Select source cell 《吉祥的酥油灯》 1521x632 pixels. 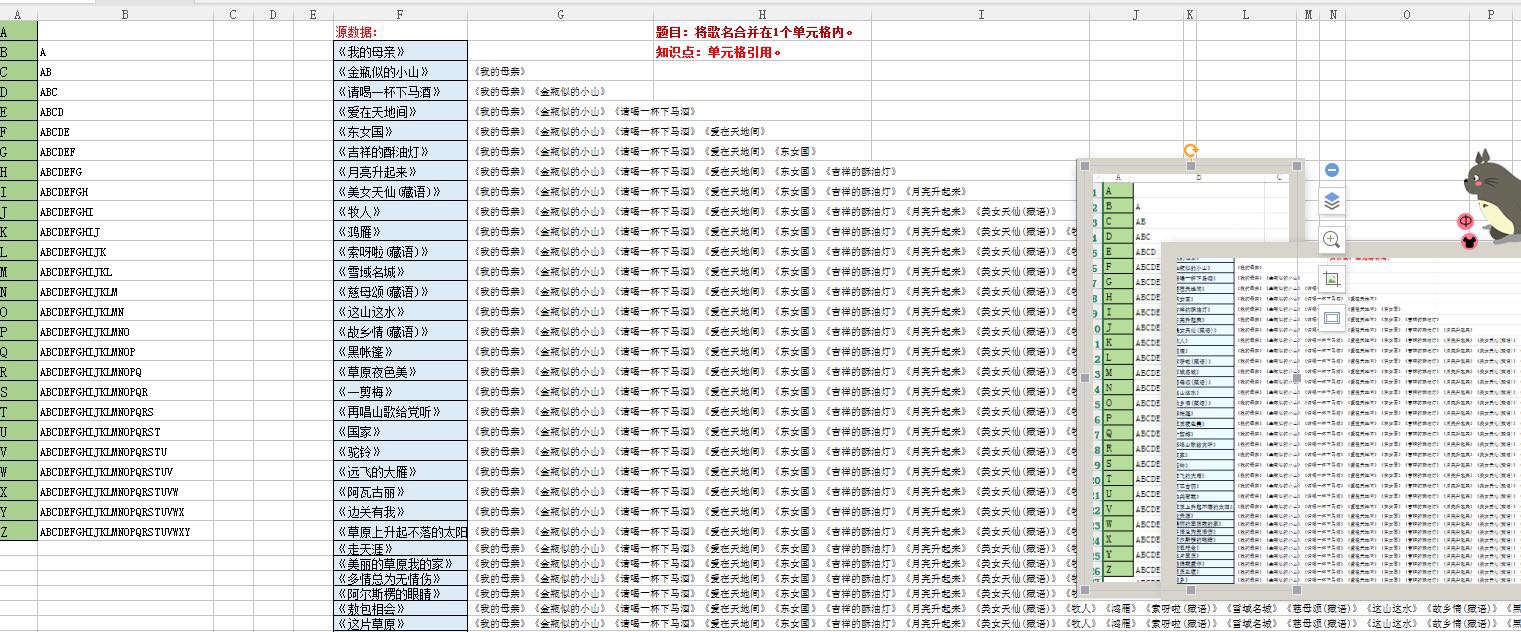(400, 152)
